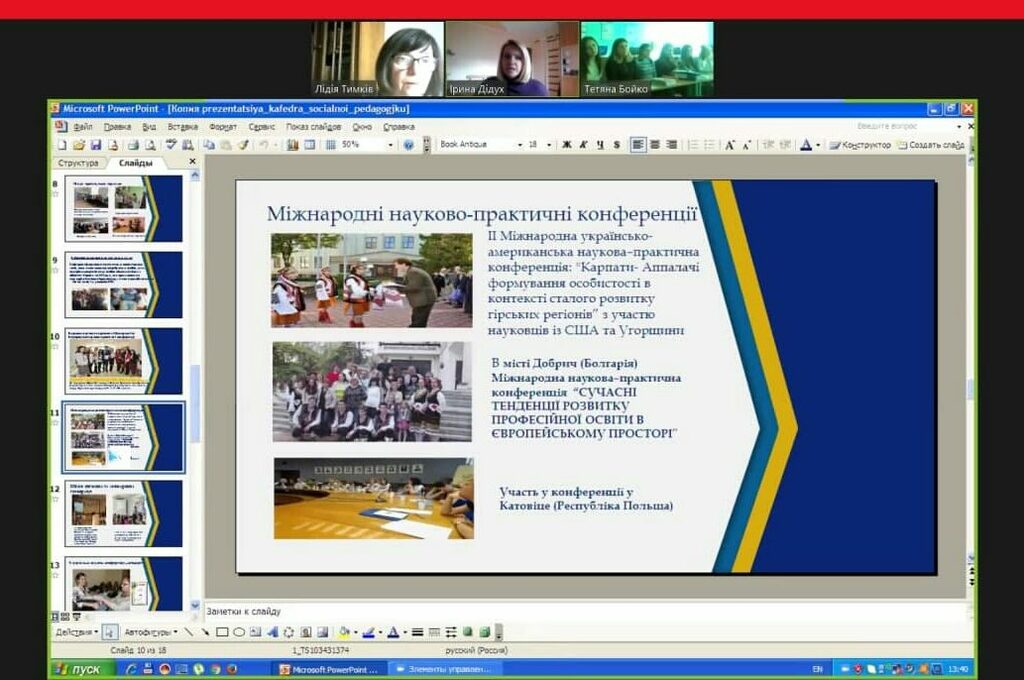Click the align left icon
This screenshot has width=1024, height=680.
tap(638, 145)
